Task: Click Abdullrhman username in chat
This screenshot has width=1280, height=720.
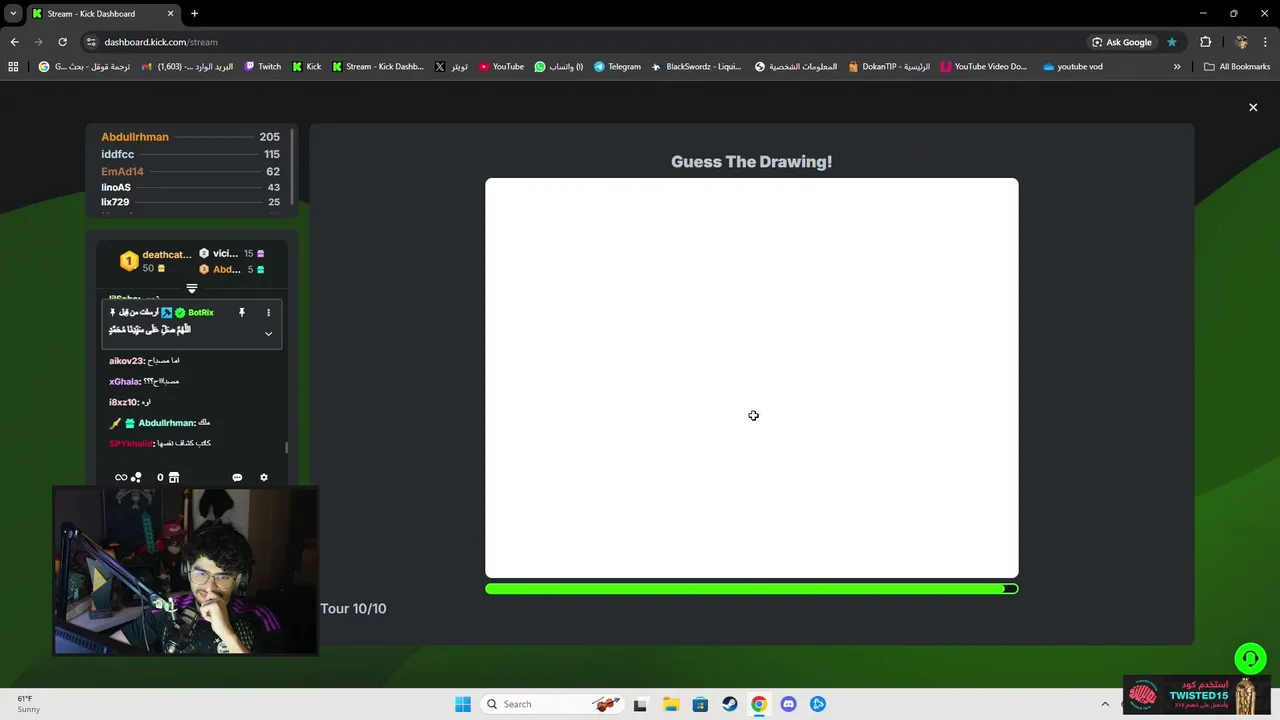Action: pyautogui.click(x=166, y=423)
